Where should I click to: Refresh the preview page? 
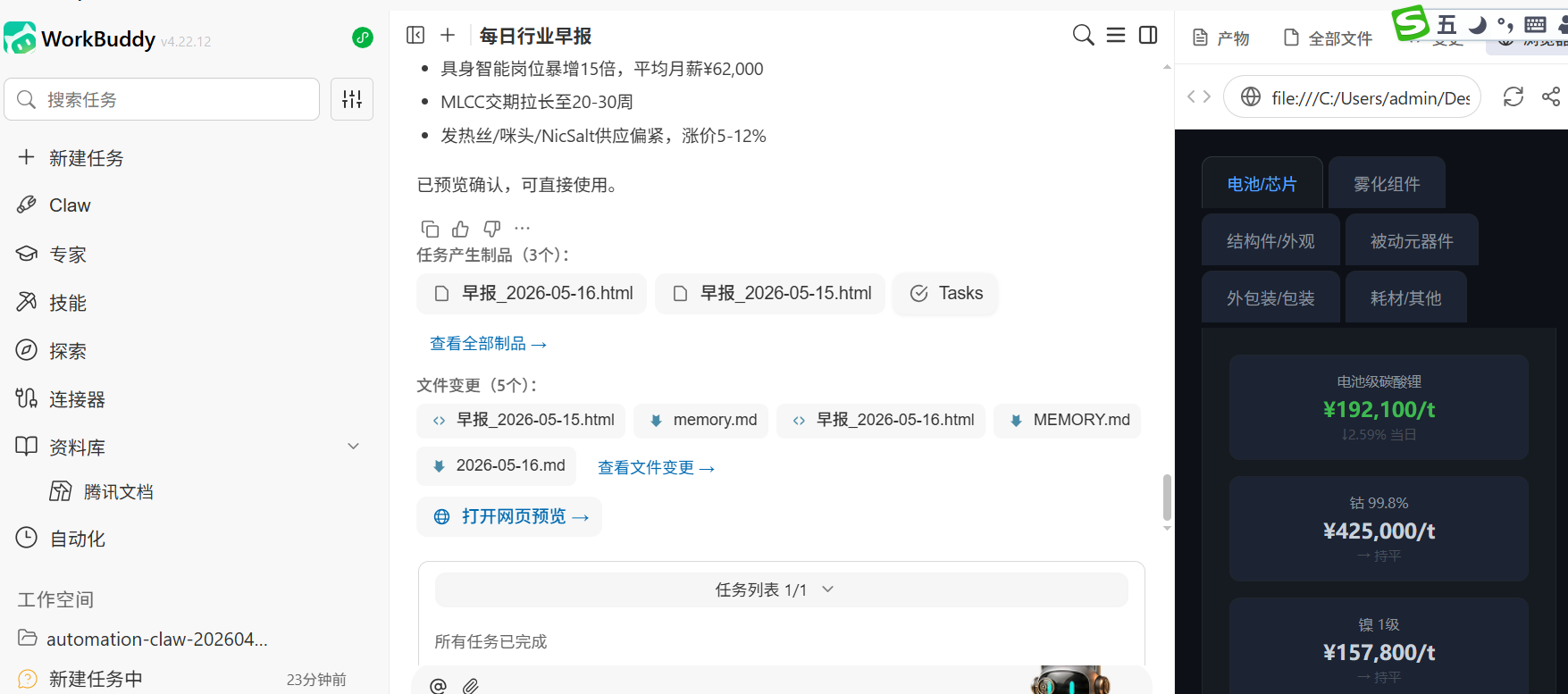coord(1513,96)
